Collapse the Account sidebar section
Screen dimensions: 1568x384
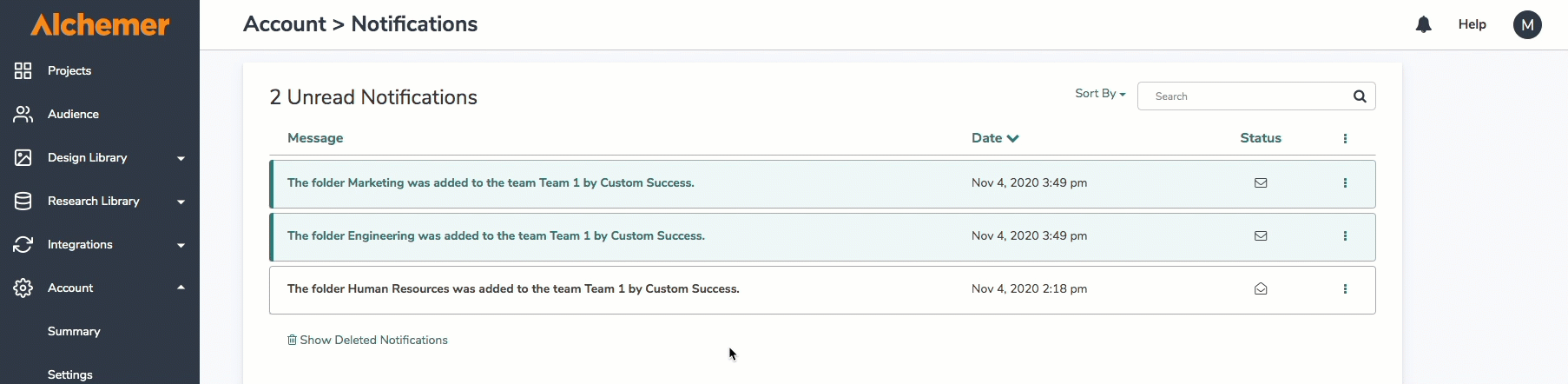181,288
